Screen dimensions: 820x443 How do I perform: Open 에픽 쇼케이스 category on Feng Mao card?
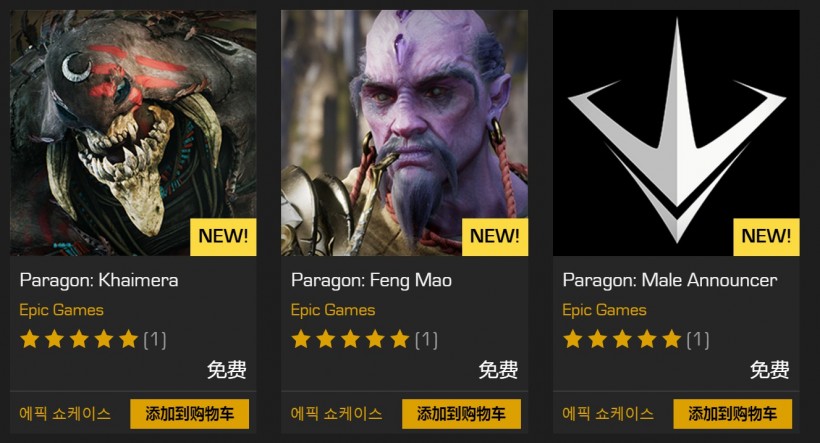[336, 414]
